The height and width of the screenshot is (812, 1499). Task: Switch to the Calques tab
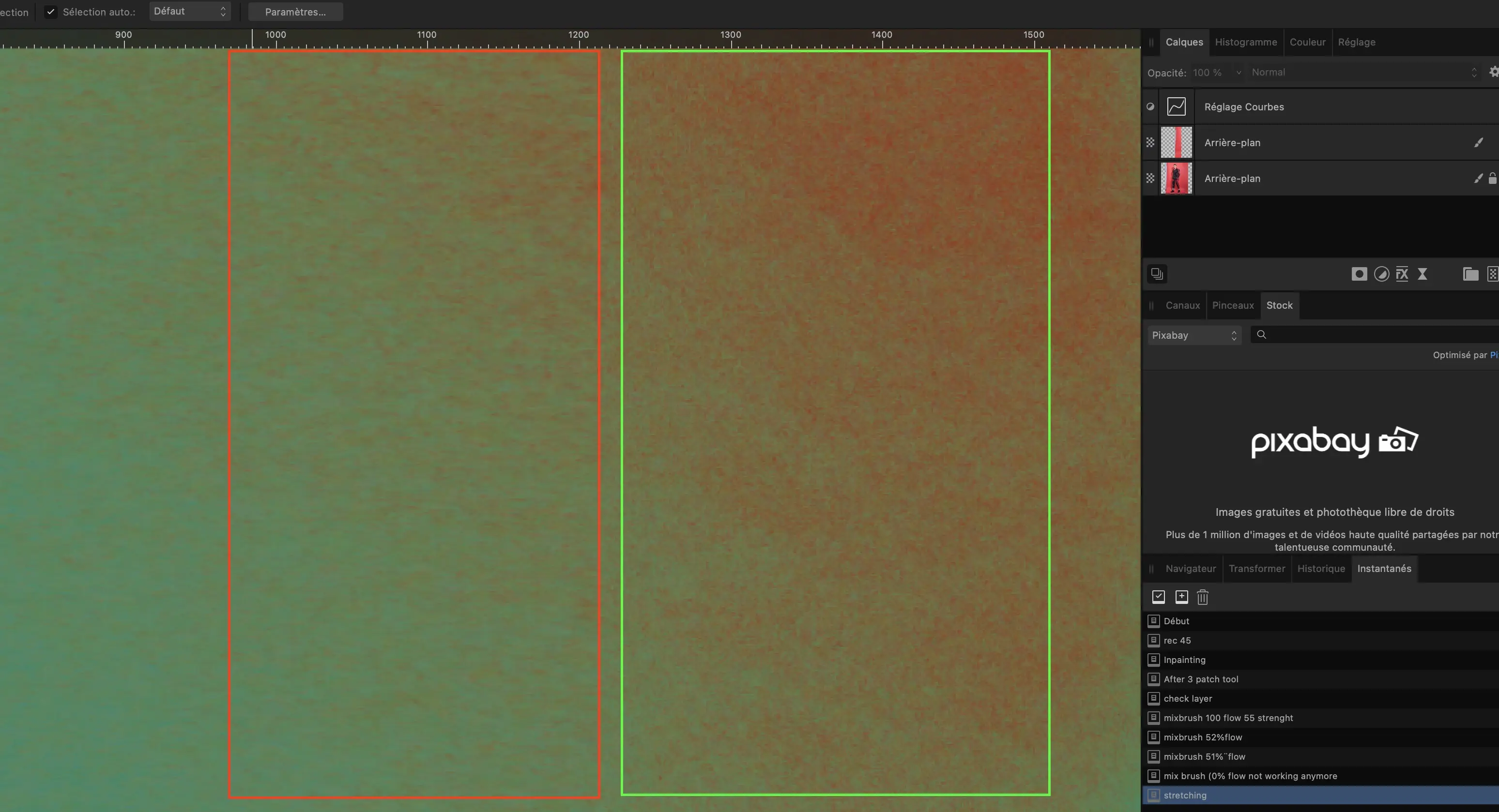point(1184,42)
